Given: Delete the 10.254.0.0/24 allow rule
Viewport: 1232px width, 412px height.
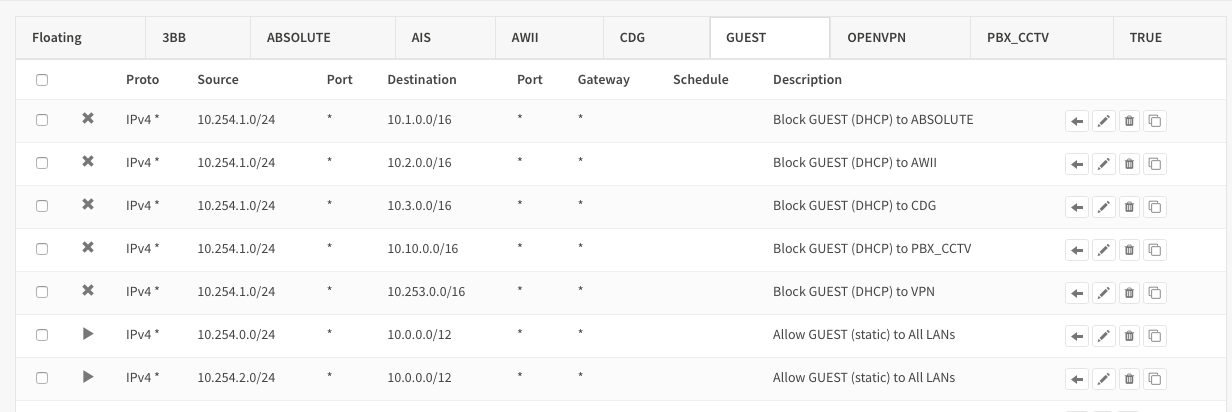Looking at the screenshot, I should 1129,336.
